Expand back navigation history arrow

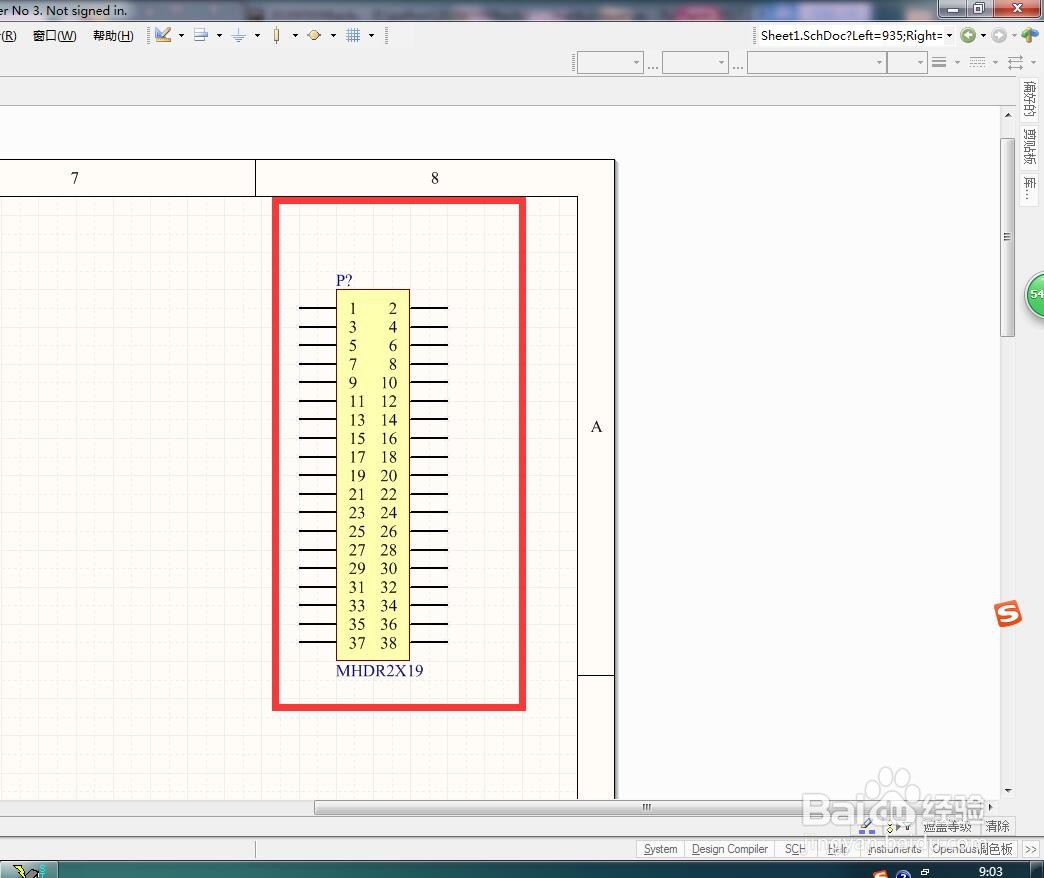point(983,35)
